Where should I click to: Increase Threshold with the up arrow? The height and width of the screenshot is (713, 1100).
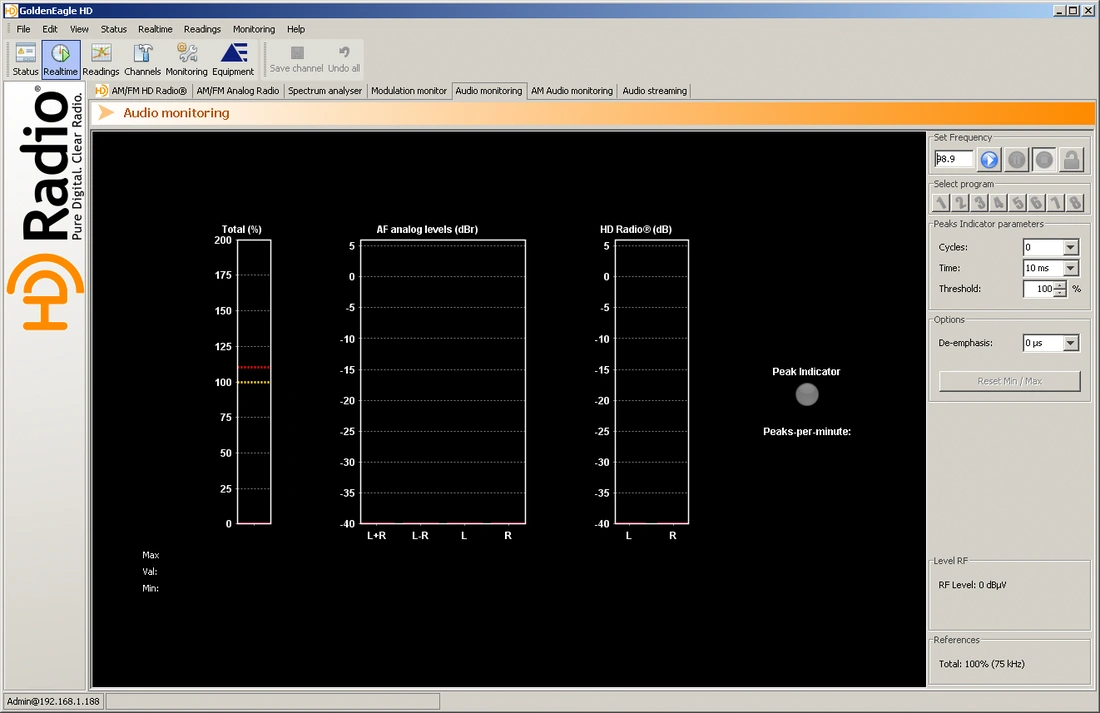point(1060,285)
